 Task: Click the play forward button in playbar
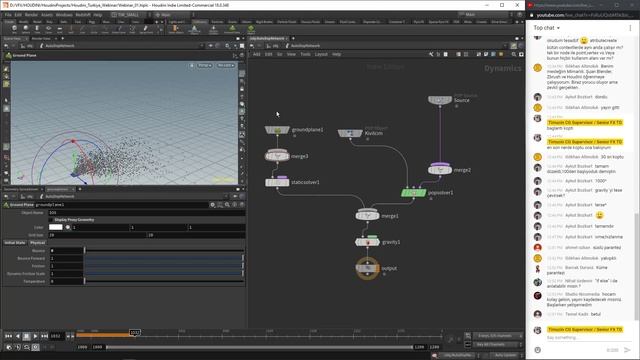point(36,336)
